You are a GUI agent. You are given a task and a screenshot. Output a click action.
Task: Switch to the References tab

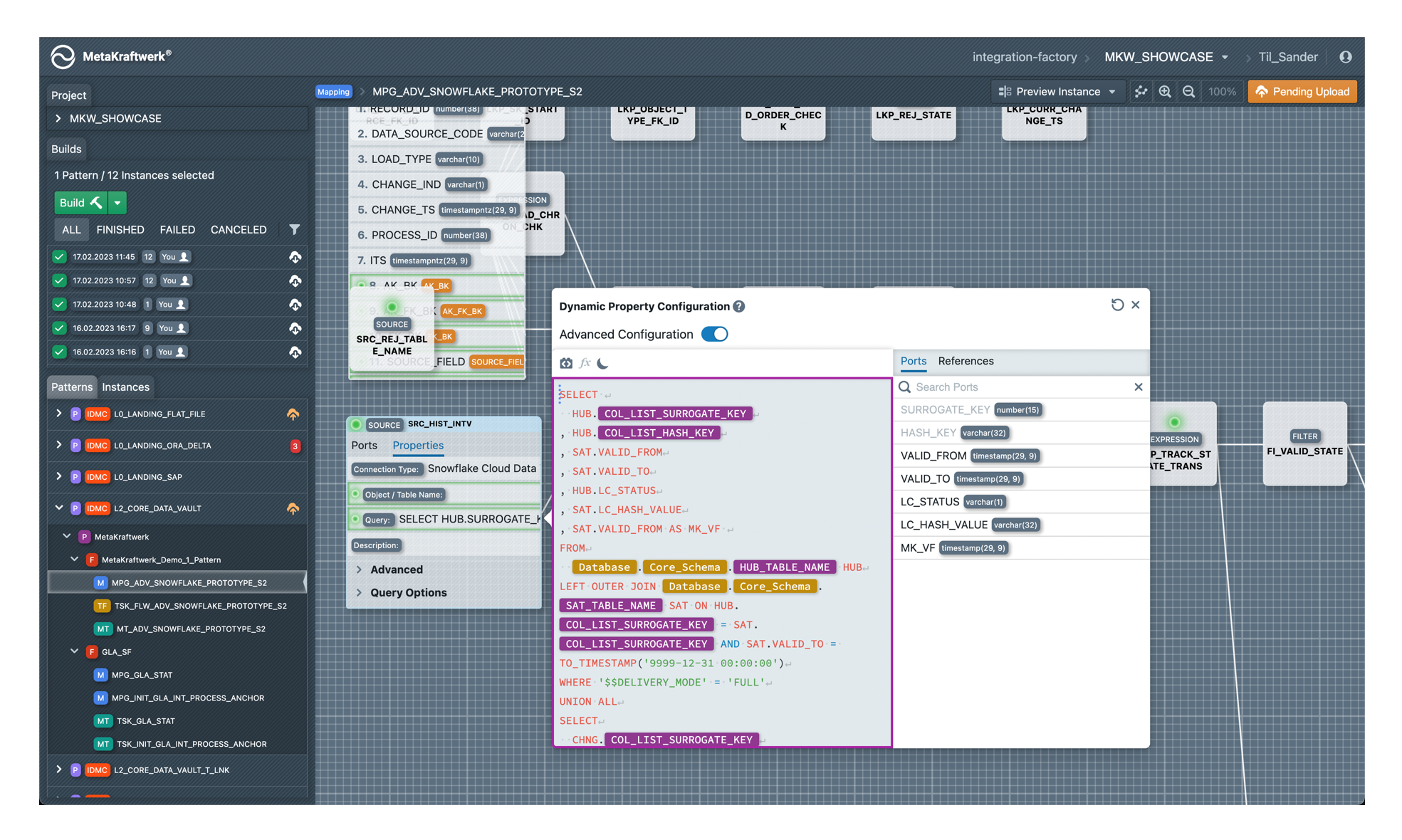[x=965, y=361]
